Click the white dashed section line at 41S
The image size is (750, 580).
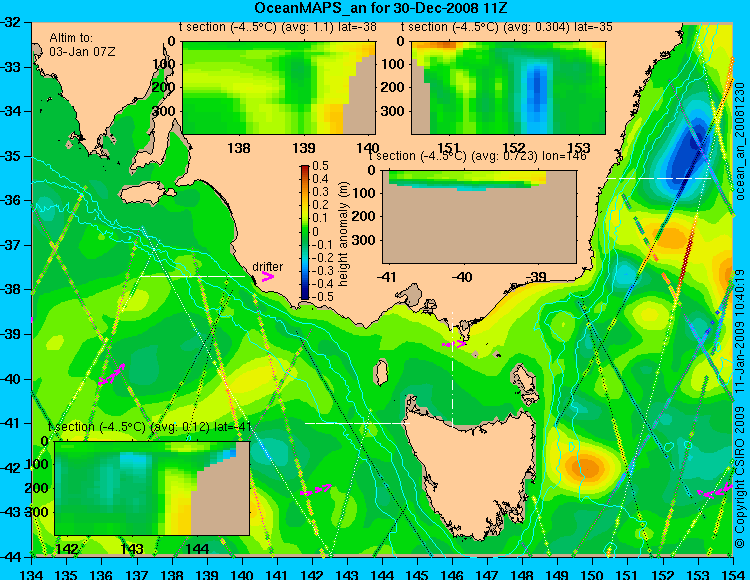357,423
